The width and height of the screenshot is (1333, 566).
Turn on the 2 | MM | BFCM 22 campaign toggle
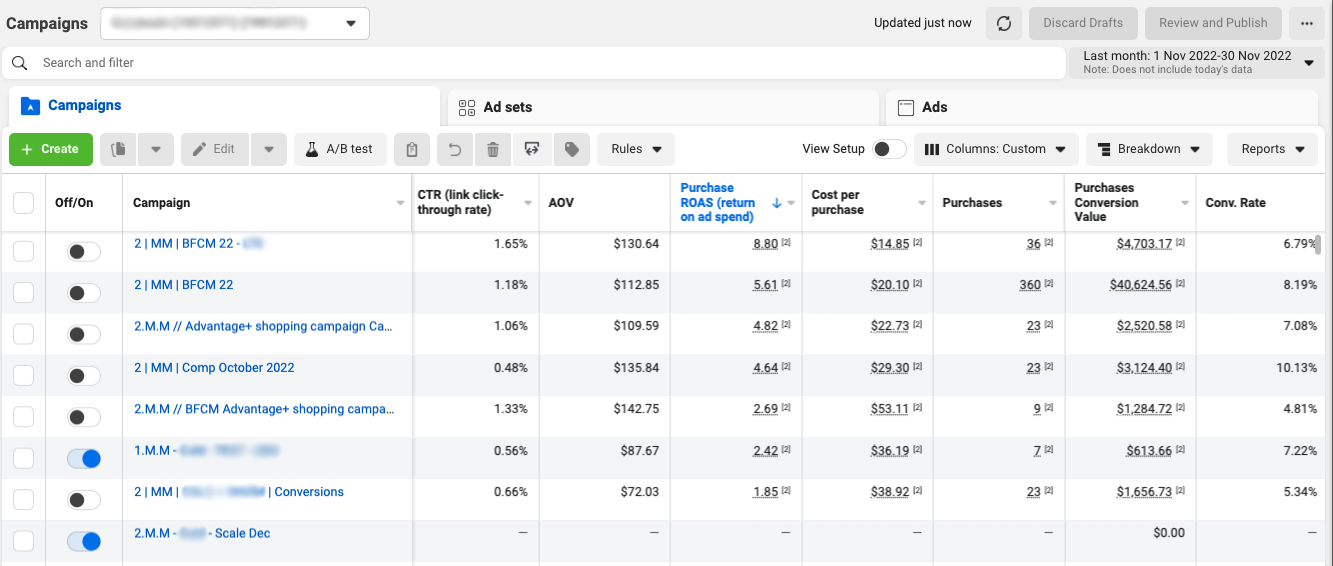click(x=84, y=293)
